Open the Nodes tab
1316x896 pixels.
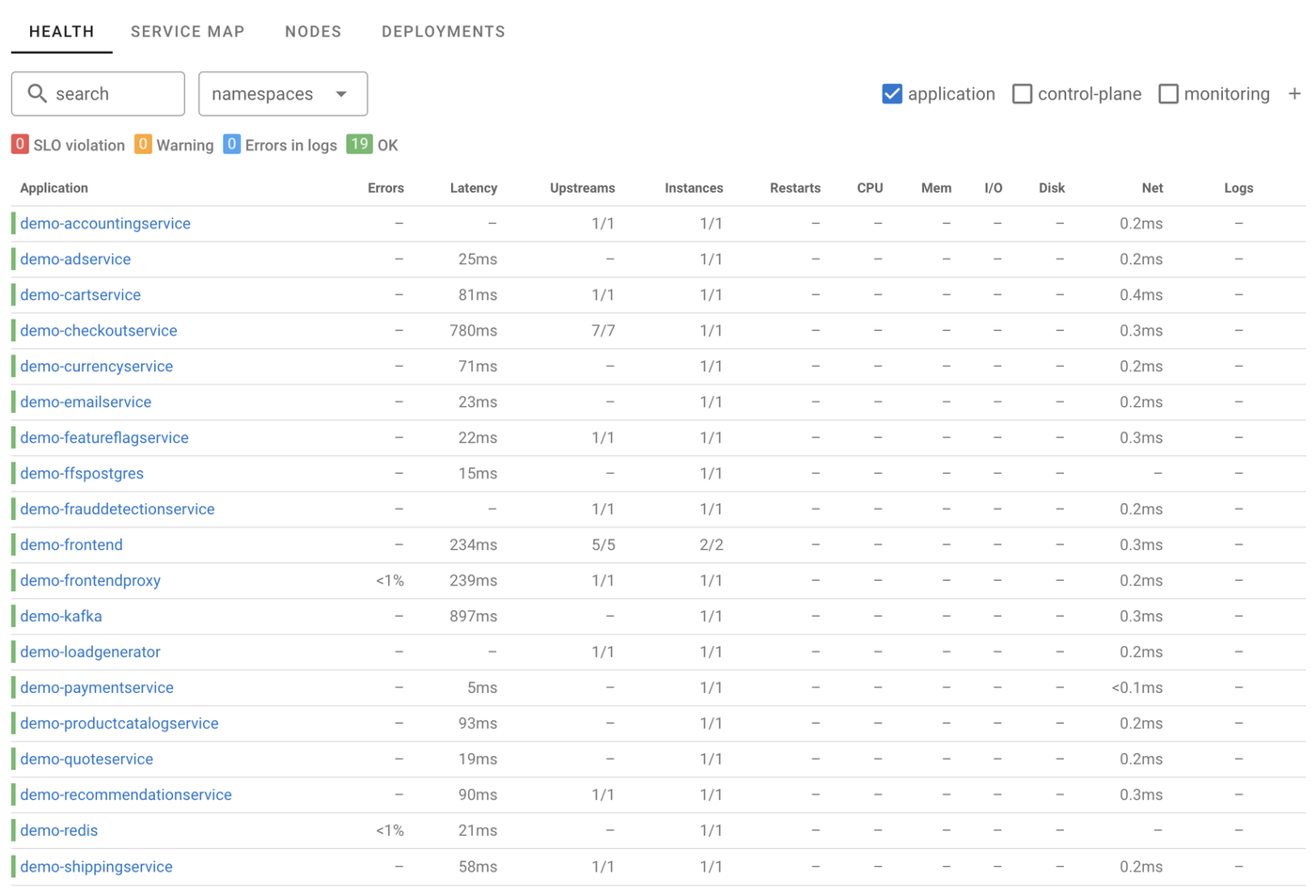313,32
